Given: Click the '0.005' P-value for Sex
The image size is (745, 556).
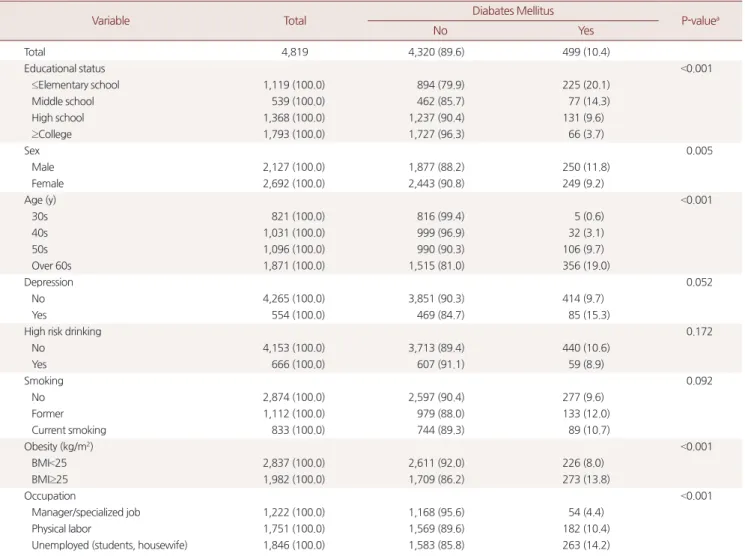Looking at the screenshot, I should pyautogui.click(x=699, y=151).
